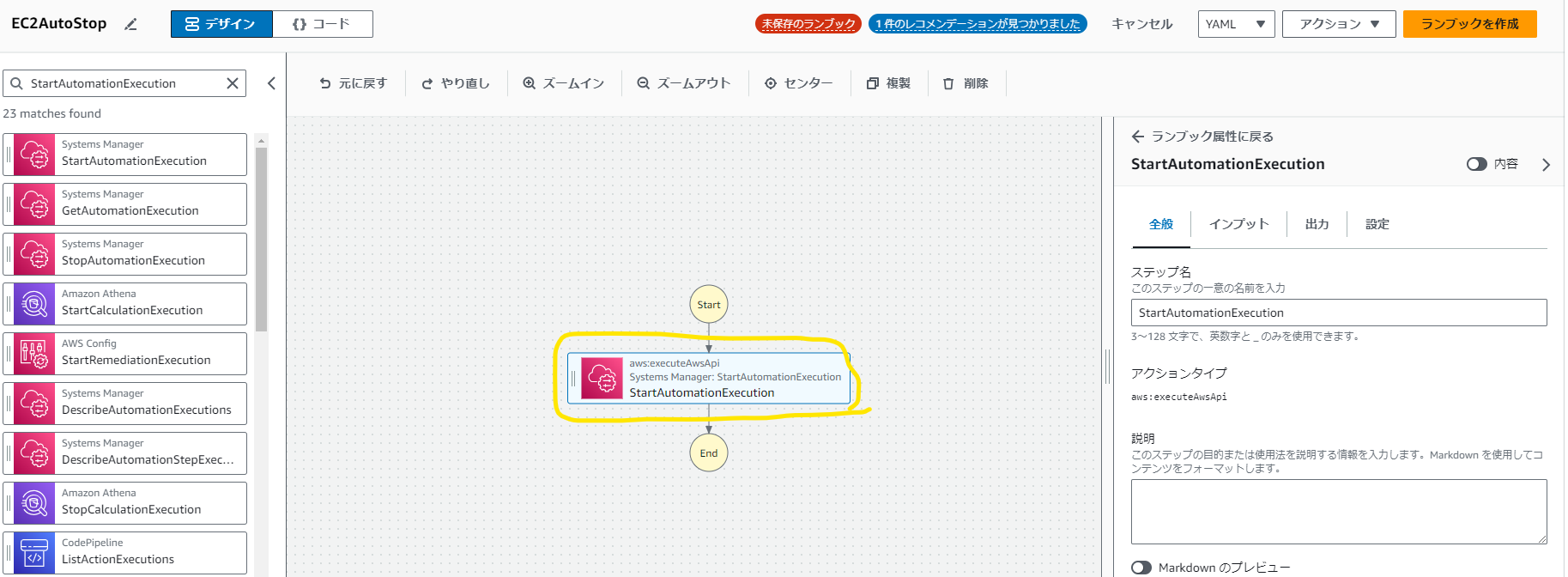Click the Systems Manager icon in canvas node

[x=602, y=379]
